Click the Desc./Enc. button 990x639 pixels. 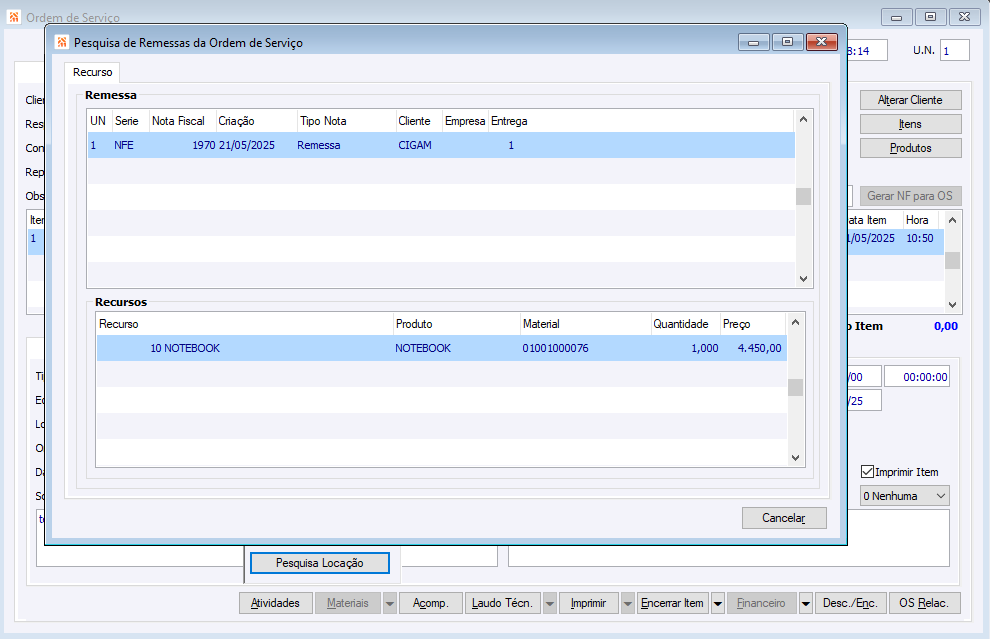coord(850,603)
